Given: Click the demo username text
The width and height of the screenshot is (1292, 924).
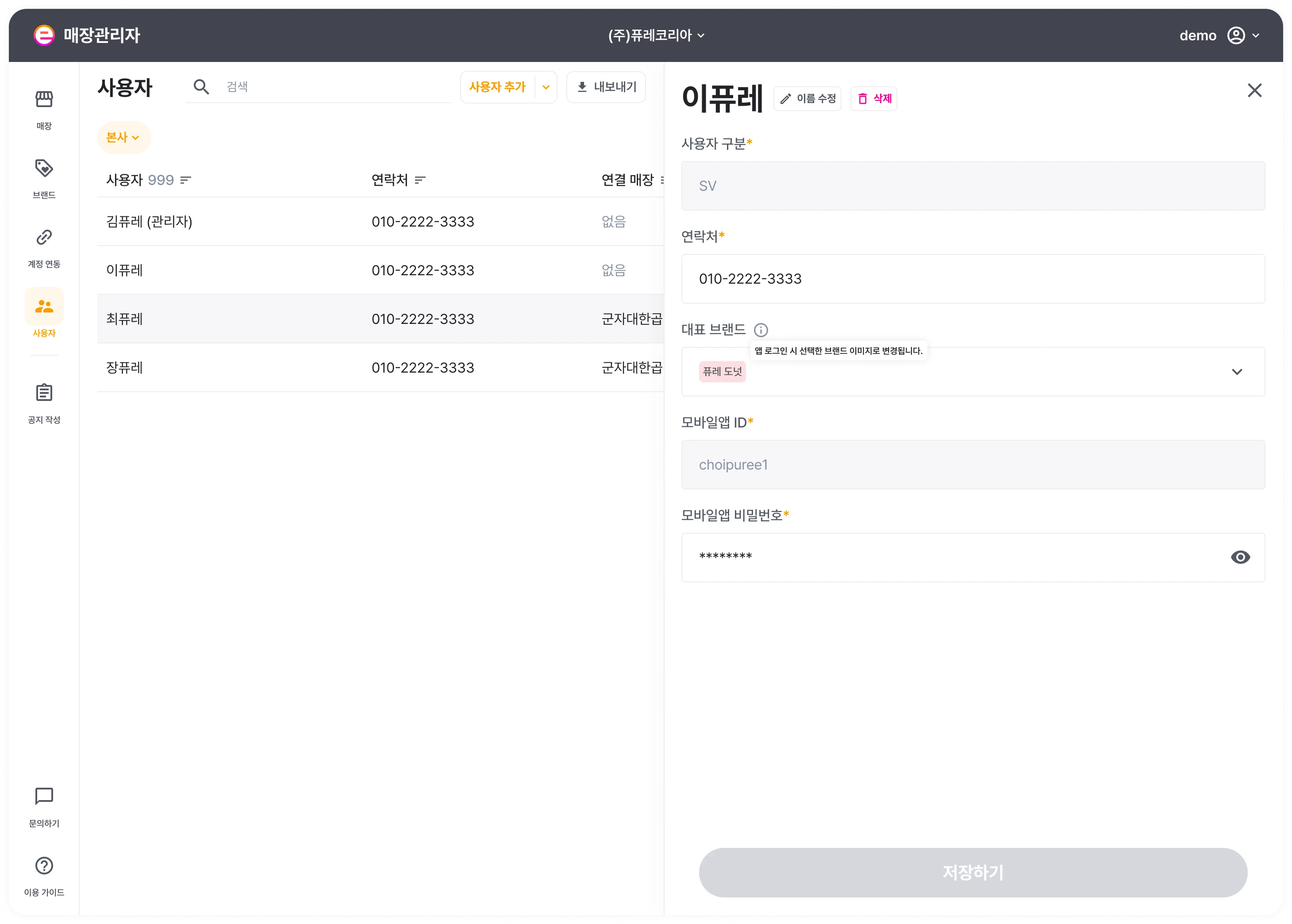Looking at the screenshot, I should (x=1198, y=36).
